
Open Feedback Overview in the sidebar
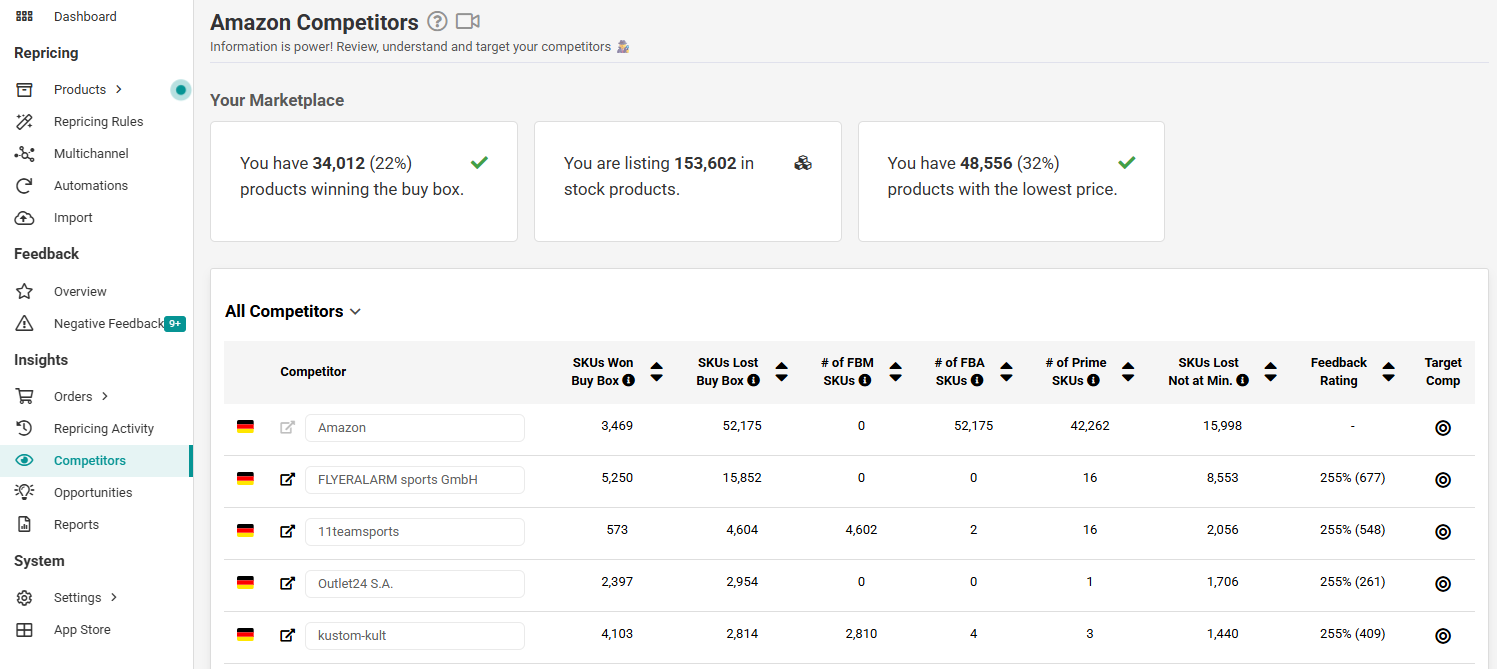(80, 291)
